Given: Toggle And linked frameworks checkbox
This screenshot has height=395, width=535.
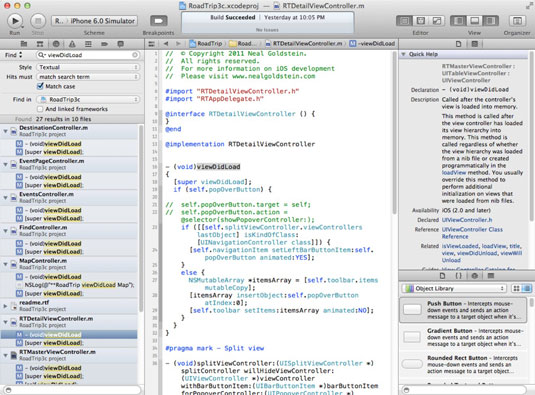Looking at the screenshot, I should tap(40, 109).
